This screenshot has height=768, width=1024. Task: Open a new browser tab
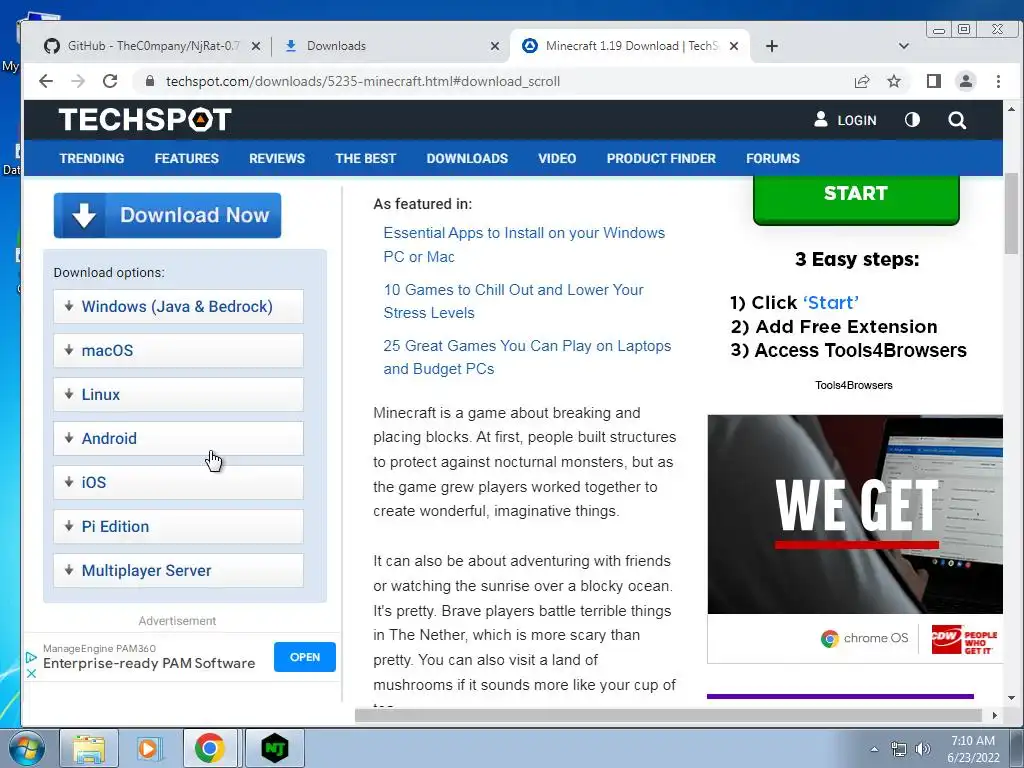pos(771,46)
